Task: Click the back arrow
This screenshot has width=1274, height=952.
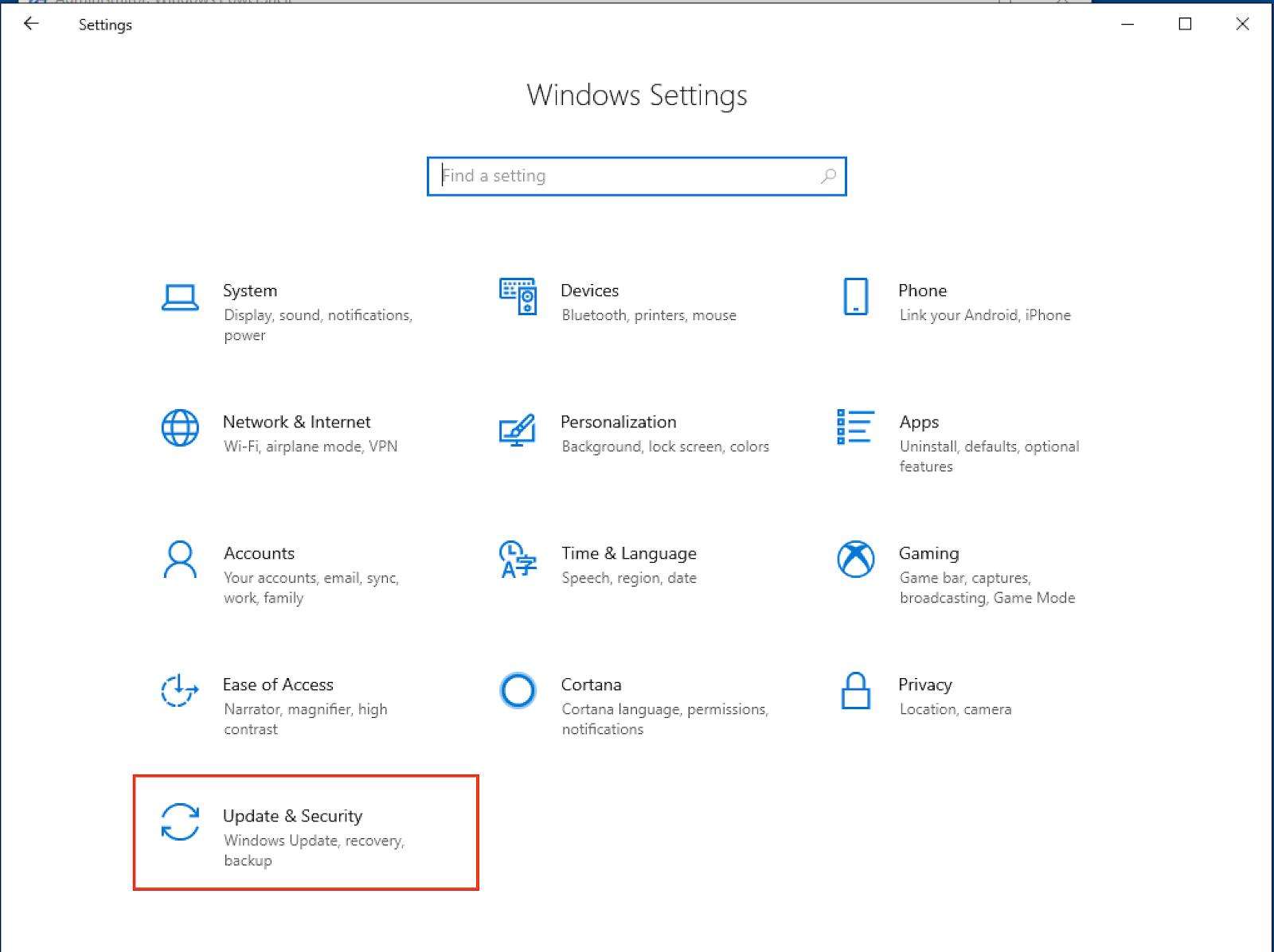Action: coord(31,24)
